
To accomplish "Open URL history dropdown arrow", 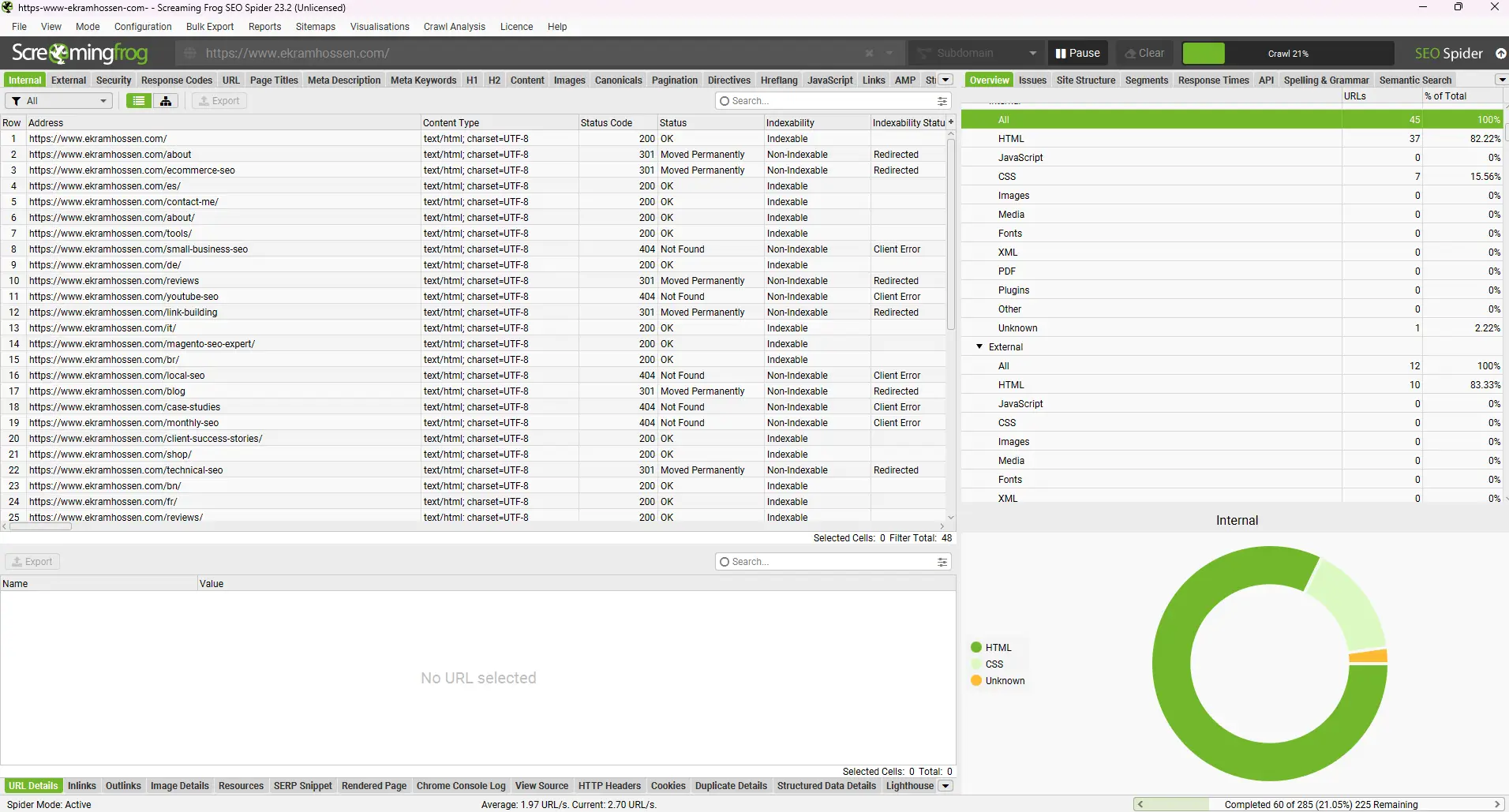I will (x=889, y=54).
